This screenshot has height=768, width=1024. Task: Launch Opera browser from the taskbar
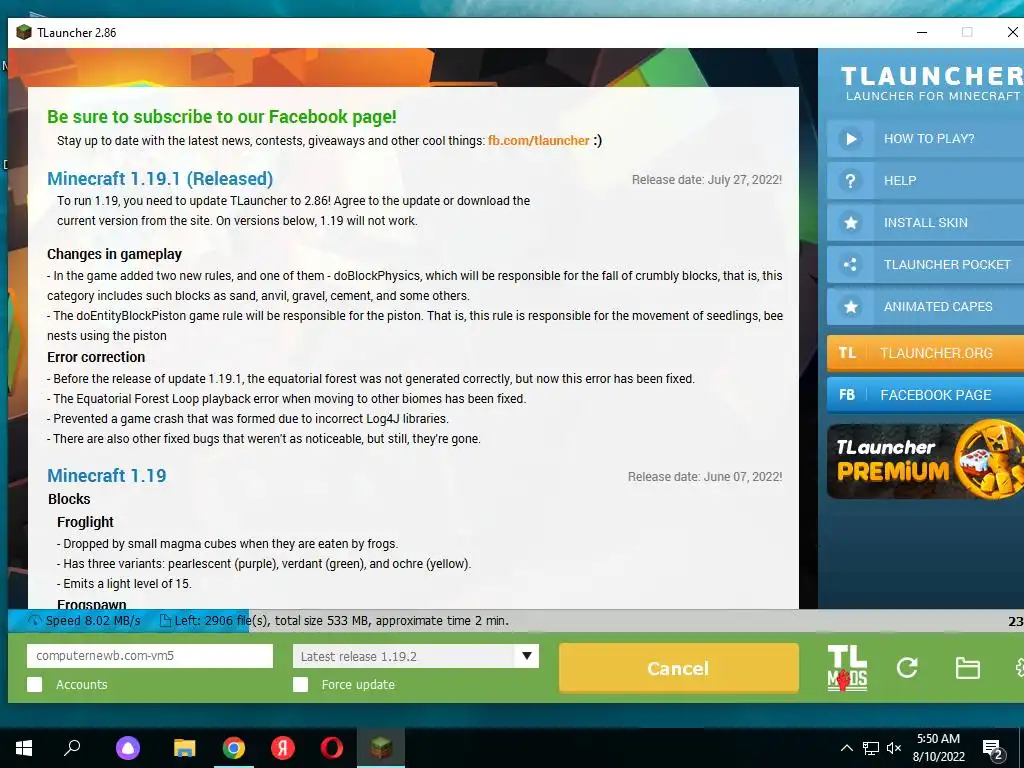[x=332, y=748]
